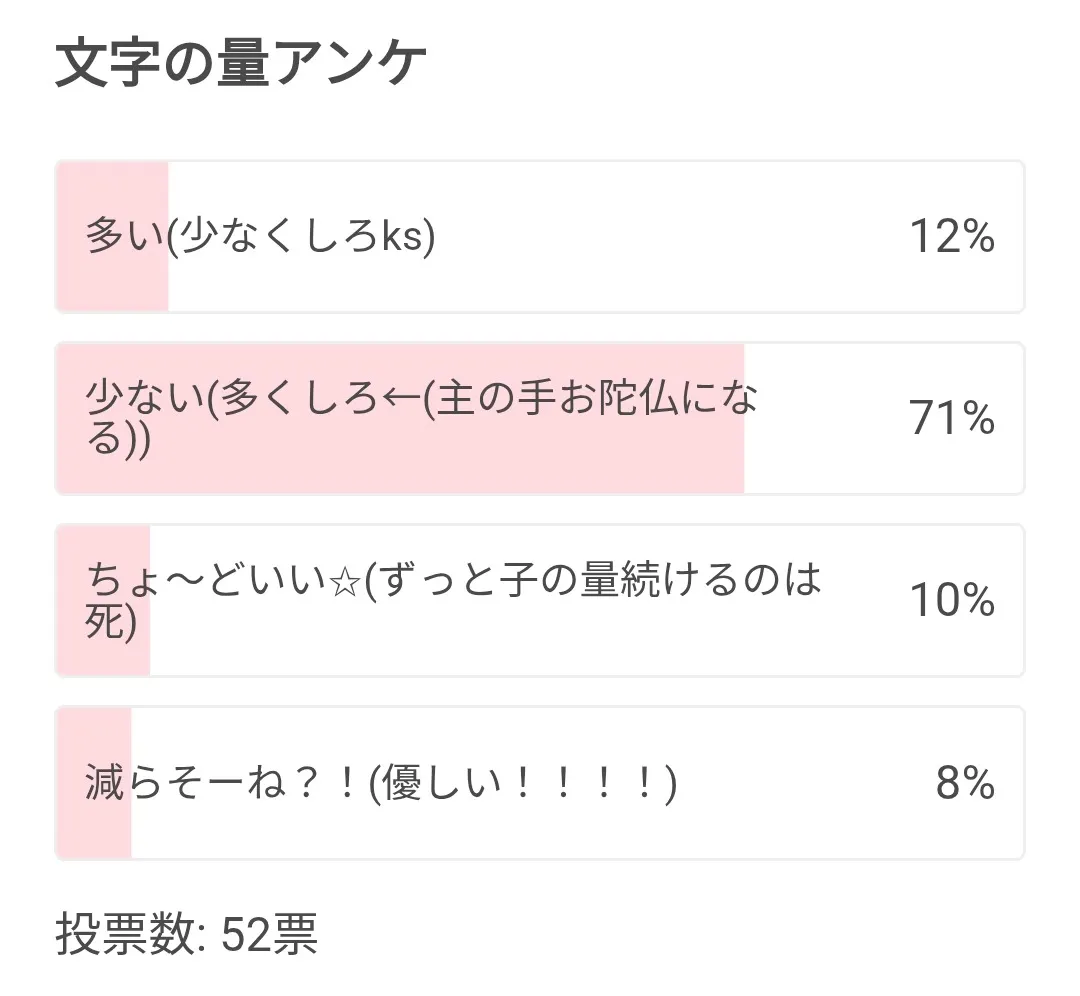Click the 71% result percentage
1080x996 pixels.
951,418
